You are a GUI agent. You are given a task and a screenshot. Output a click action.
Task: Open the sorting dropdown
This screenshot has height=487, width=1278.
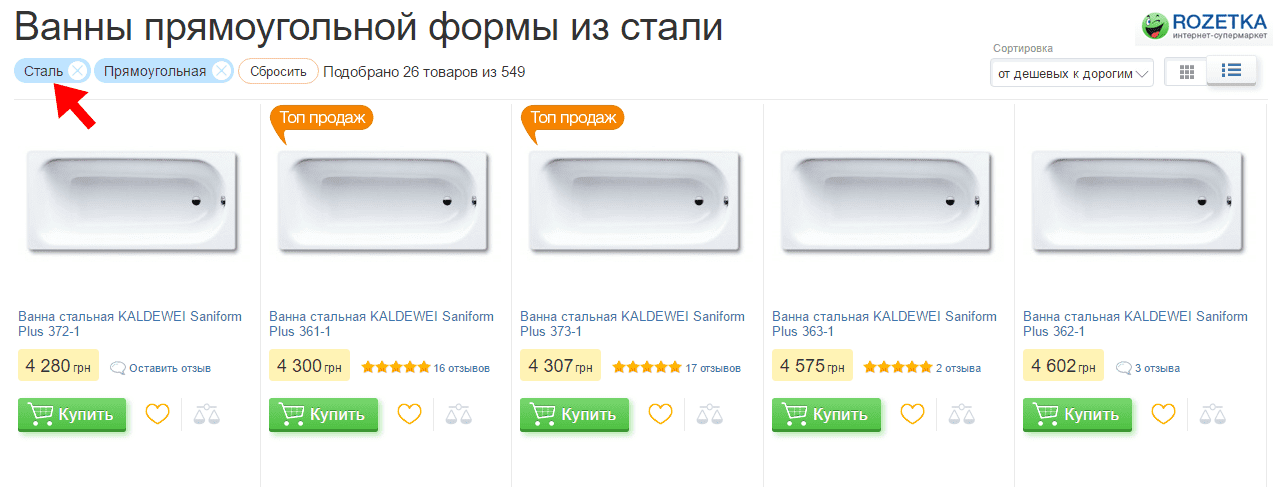click(x=1070, y=73)
